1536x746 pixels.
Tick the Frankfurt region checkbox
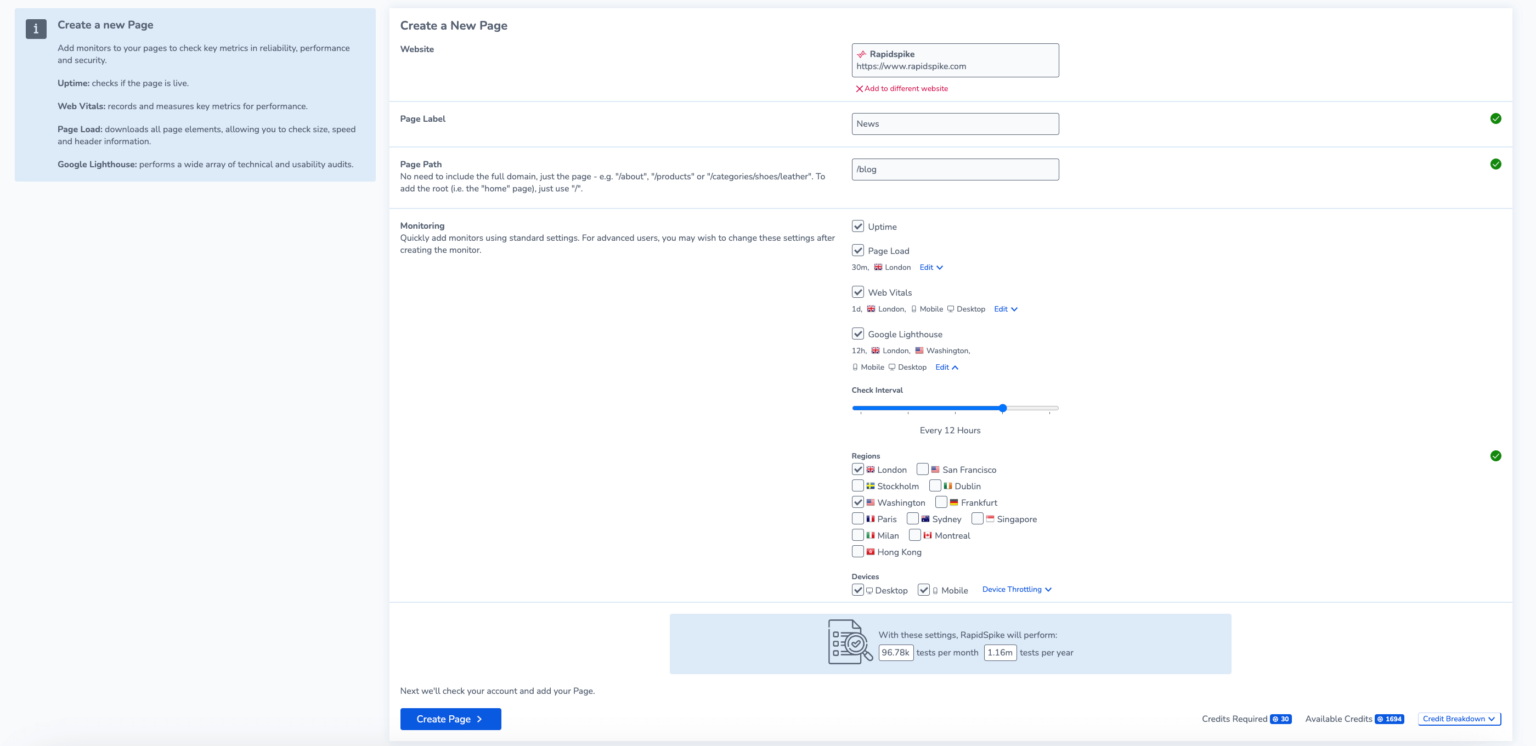941,502
